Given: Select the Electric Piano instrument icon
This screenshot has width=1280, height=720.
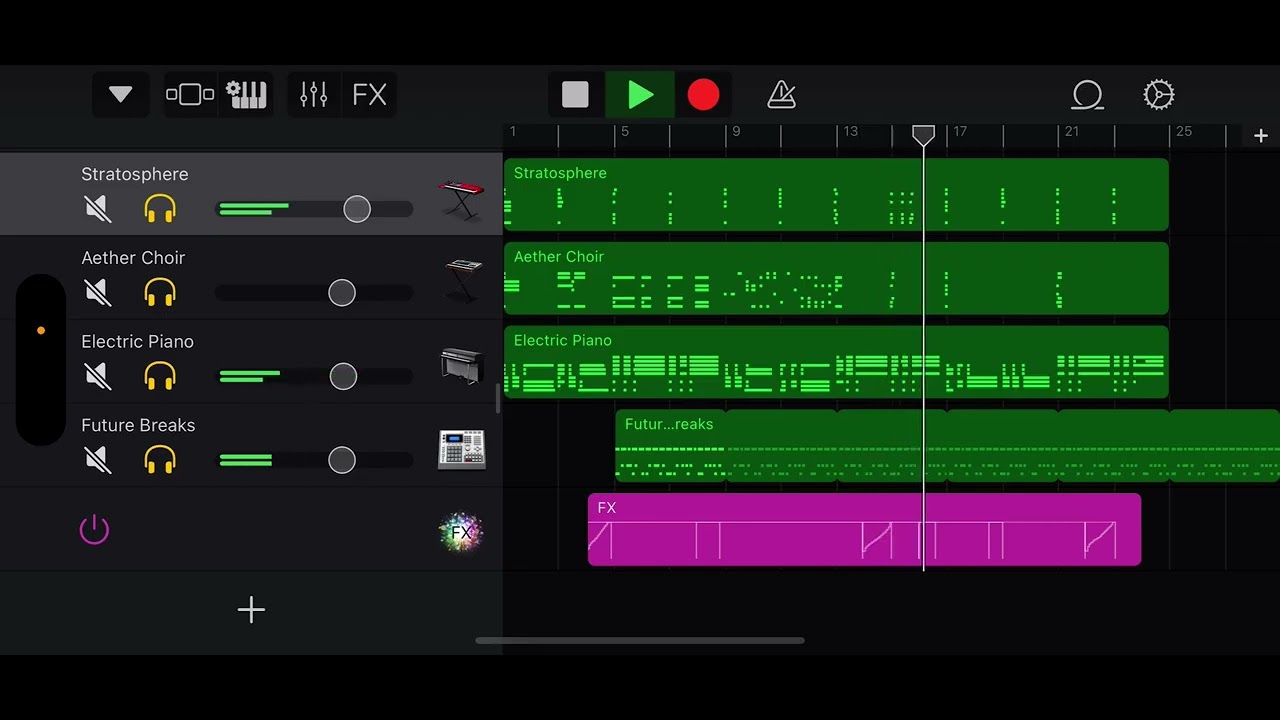Looking at the screenshot, I should [x=462, y=366].
